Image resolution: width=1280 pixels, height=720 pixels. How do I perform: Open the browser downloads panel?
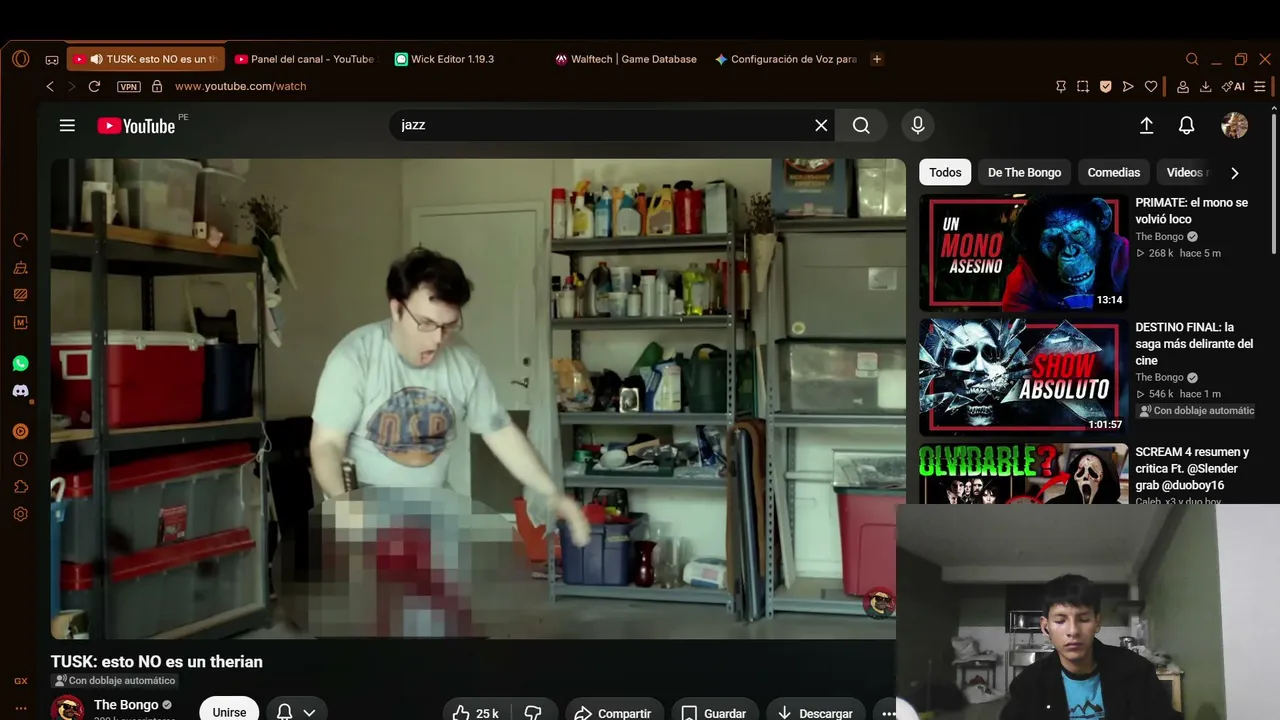(1206, 87)
